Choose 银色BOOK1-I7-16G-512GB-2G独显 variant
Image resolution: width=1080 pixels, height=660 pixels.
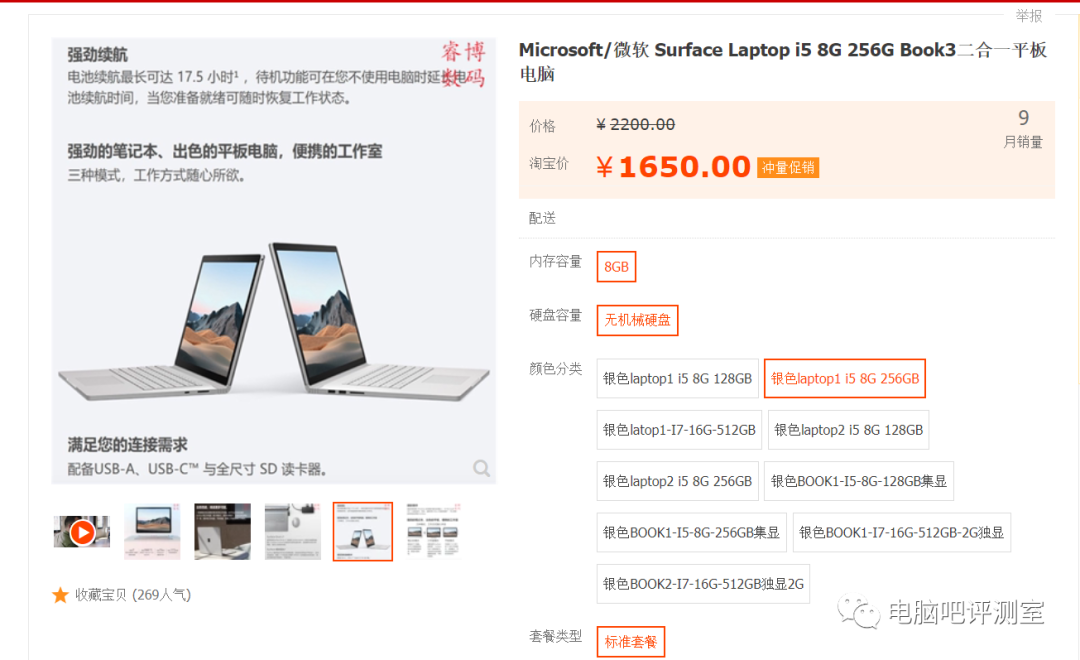pos(902,533)
